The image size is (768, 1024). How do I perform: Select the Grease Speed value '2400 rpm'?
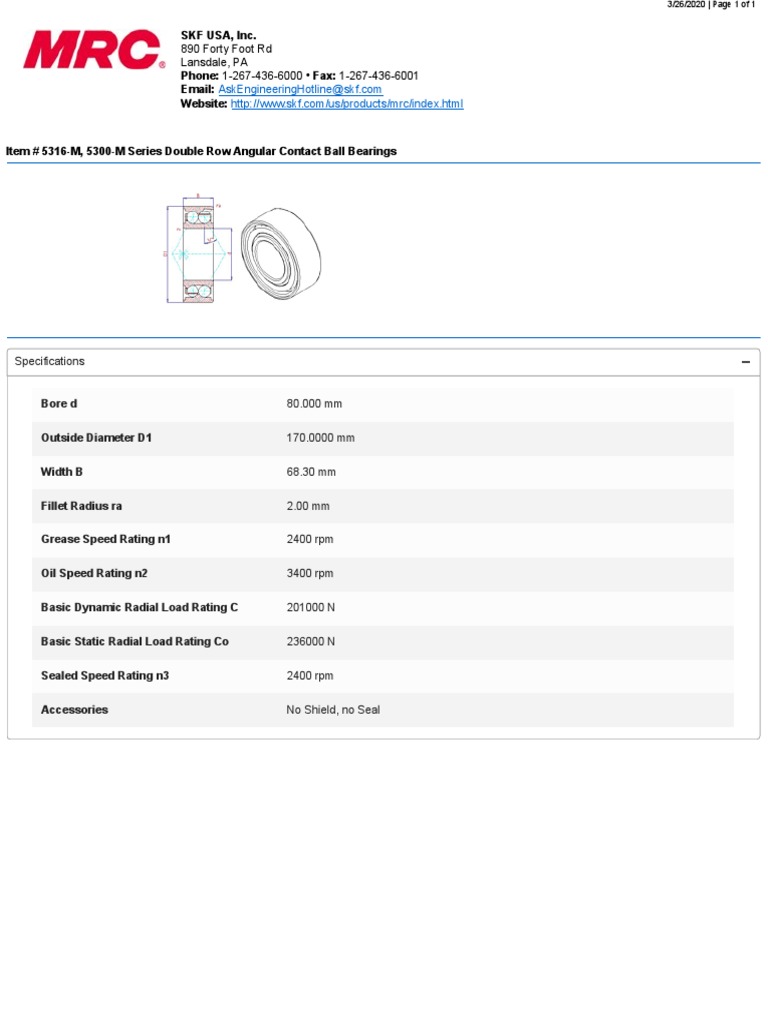tap(310, 539)
